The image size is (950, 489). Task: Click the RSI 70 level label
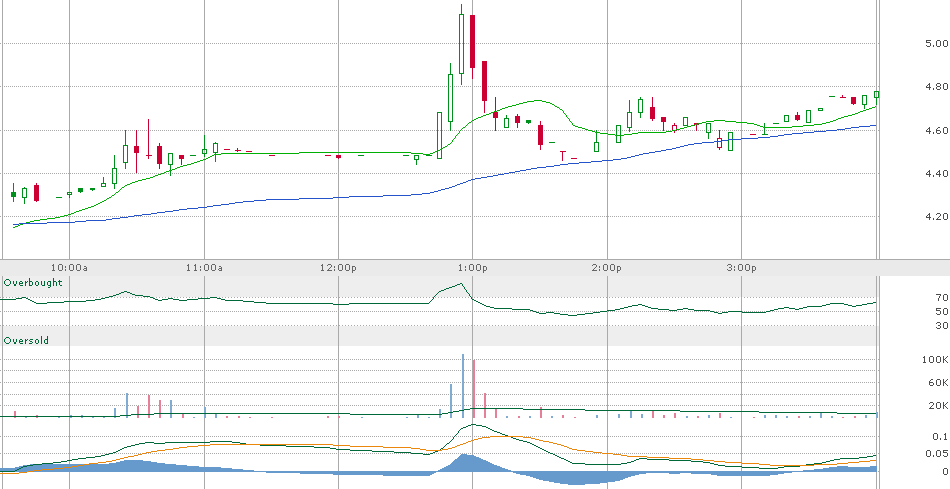tap(942, 298)
